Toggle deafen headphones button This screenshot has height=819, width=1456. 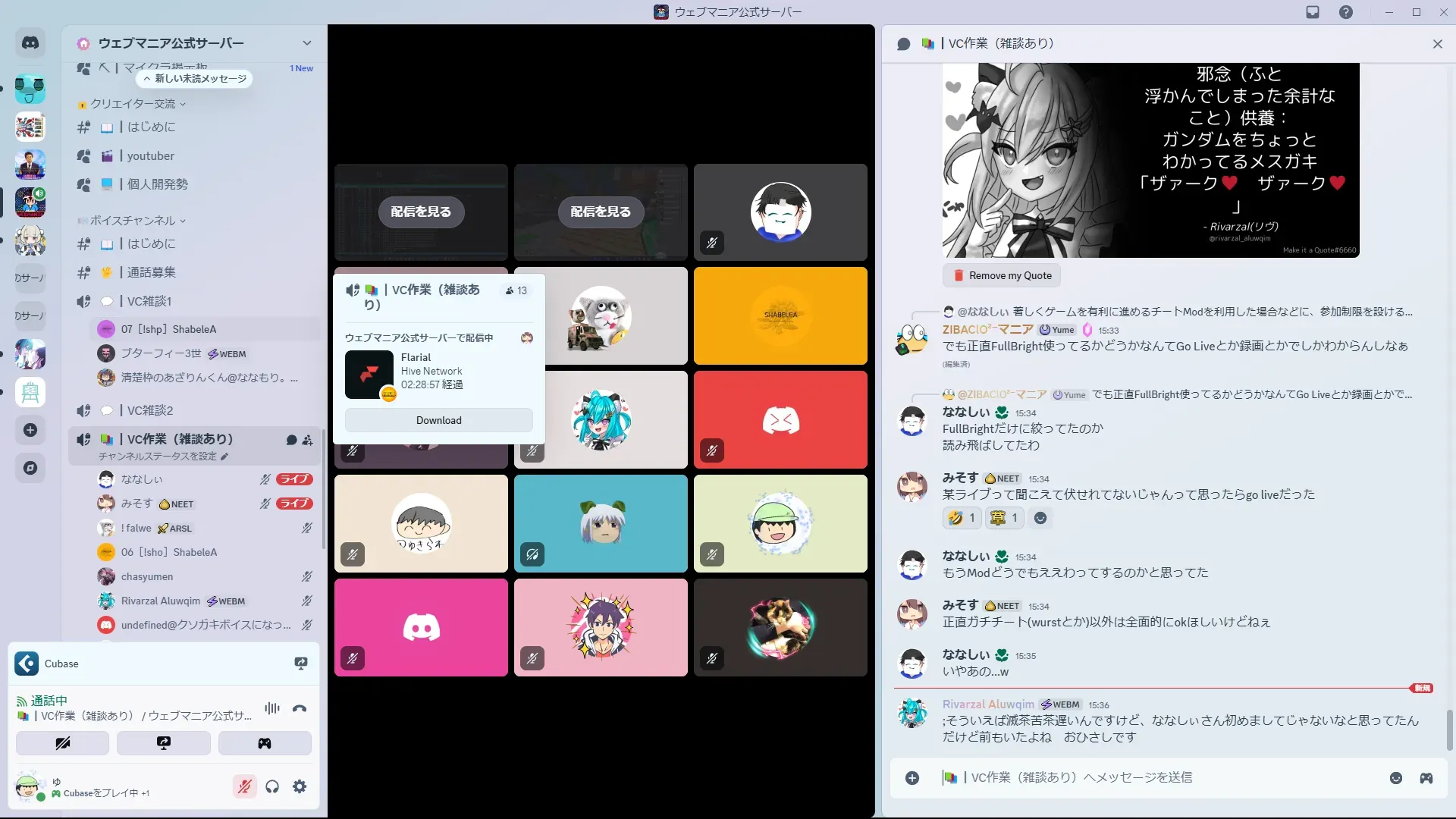[272, 786]
